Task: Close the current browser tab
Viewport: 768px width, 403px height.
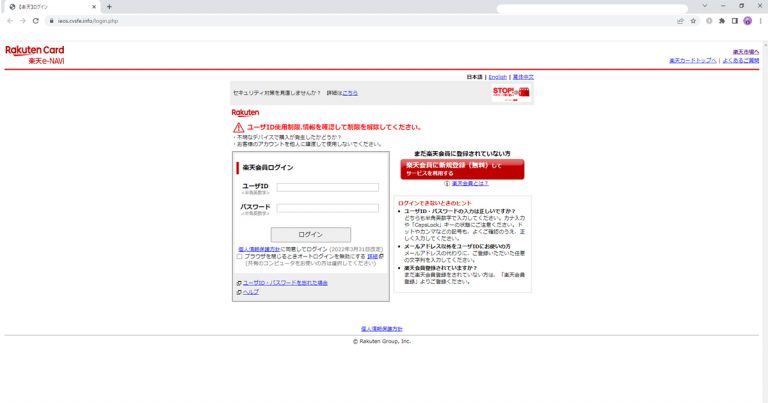Action: [x=94, y=7]
